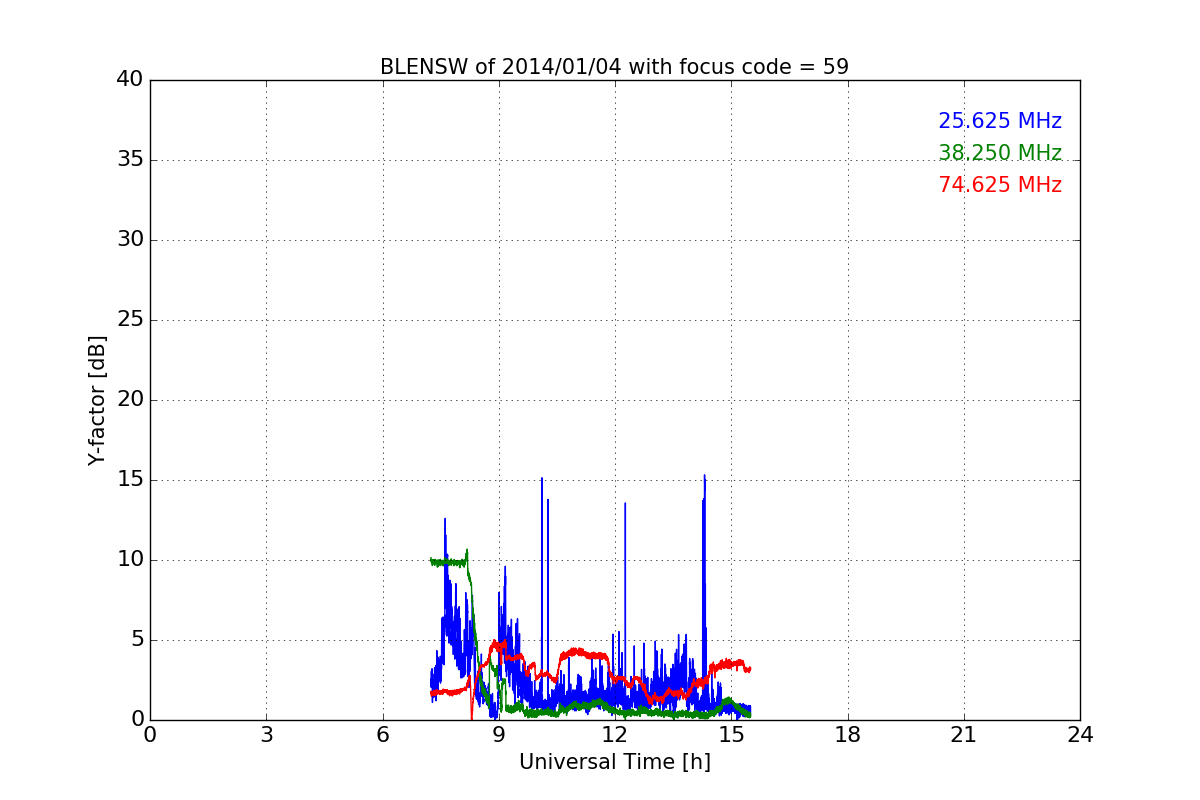Click the x-axis tick label 9
The height and width of the screenshot is (800, 1200).
[x=499, y=735]
